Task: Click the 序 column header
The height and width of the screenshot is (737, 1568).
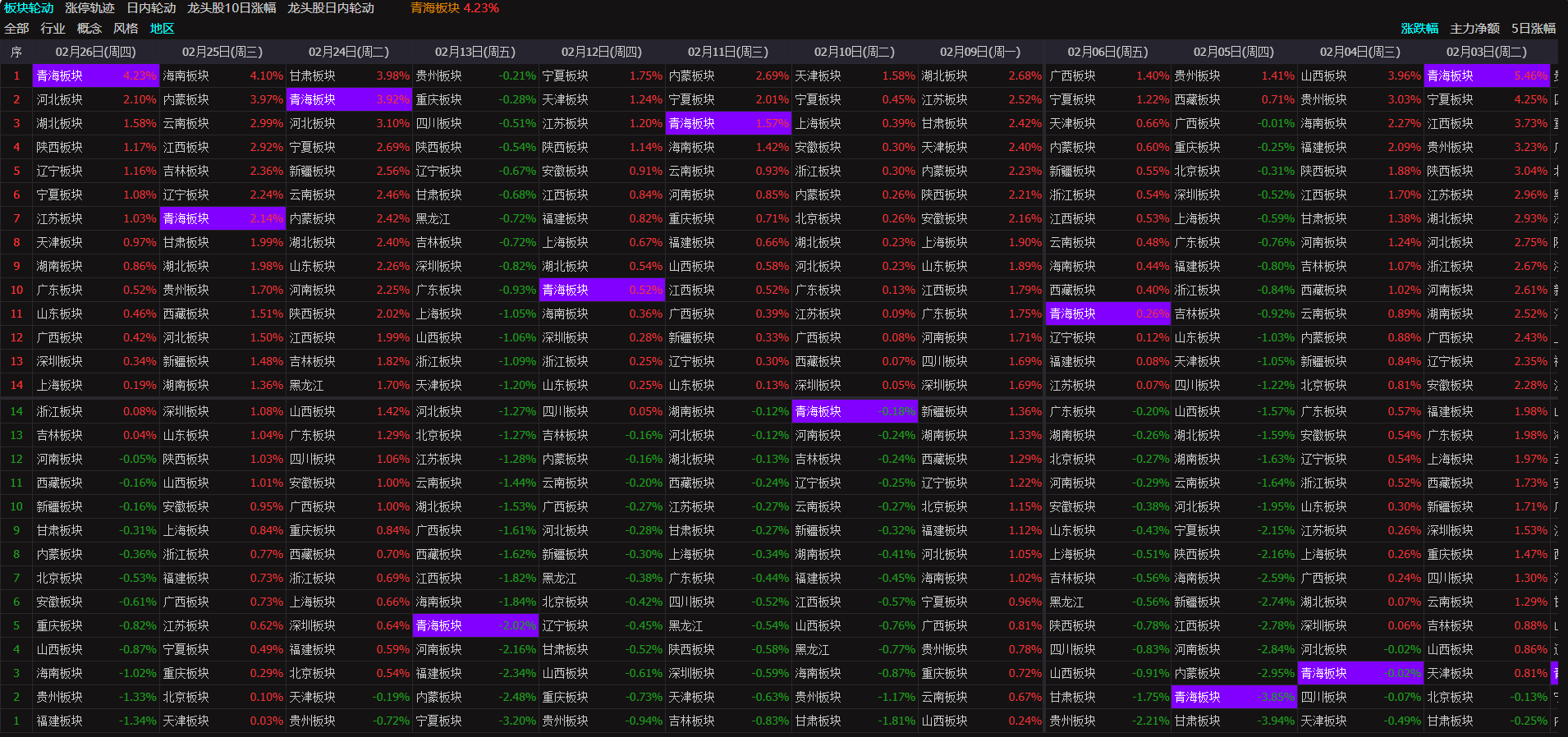Action: click(16, 52)
